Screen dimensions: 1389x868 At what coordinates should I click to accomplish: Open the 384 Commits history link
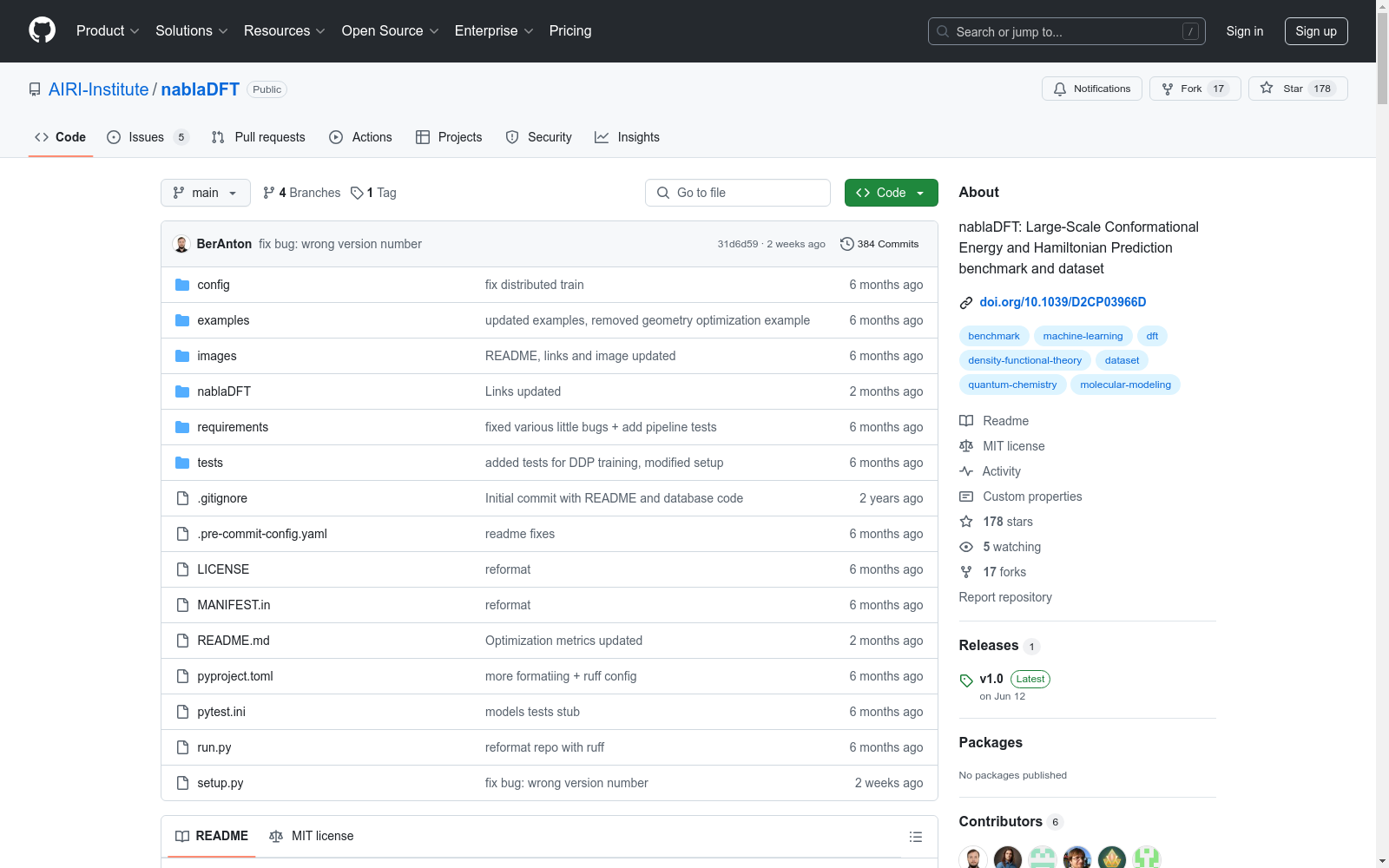879,244
